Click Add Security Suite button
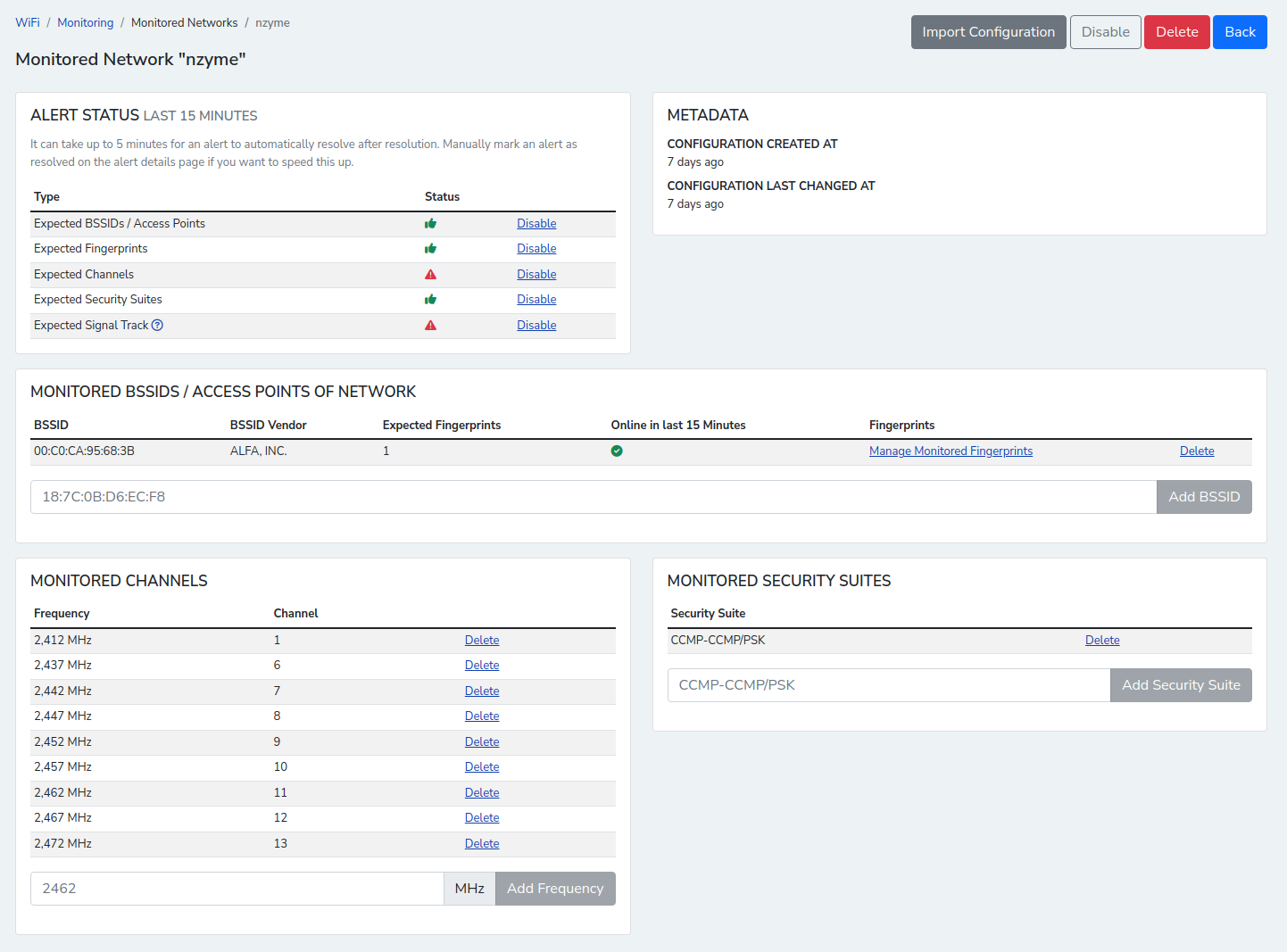 point(1181,685)
